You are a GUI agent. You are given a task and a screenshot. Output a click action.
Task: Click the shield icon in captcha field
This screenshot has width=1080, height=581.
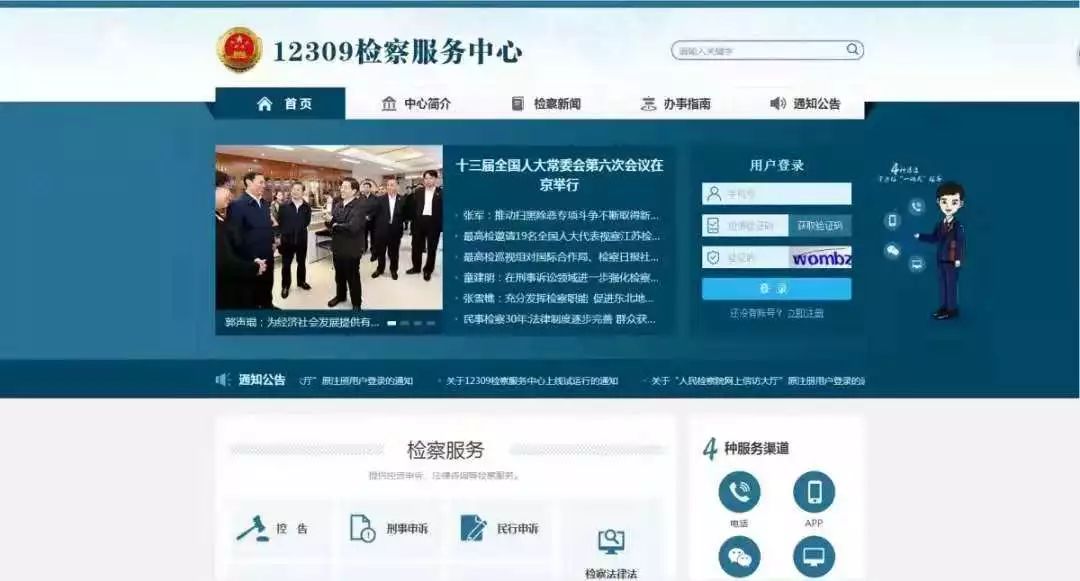[714, 257]
